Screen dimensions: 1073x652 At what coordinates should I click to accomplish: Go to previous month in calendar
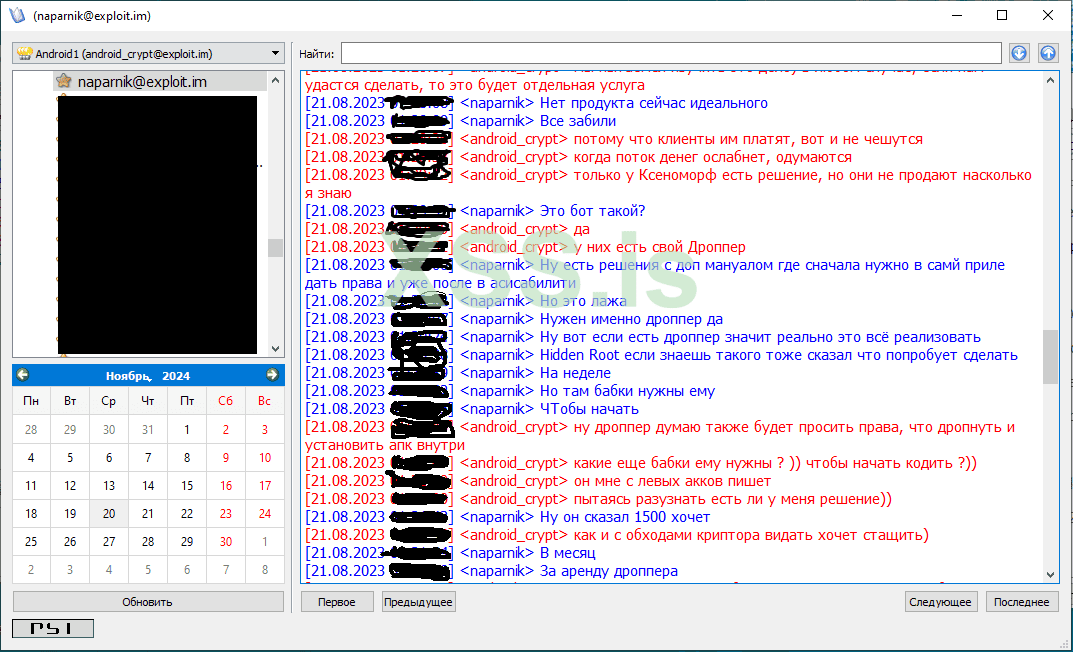coord(23,375)
